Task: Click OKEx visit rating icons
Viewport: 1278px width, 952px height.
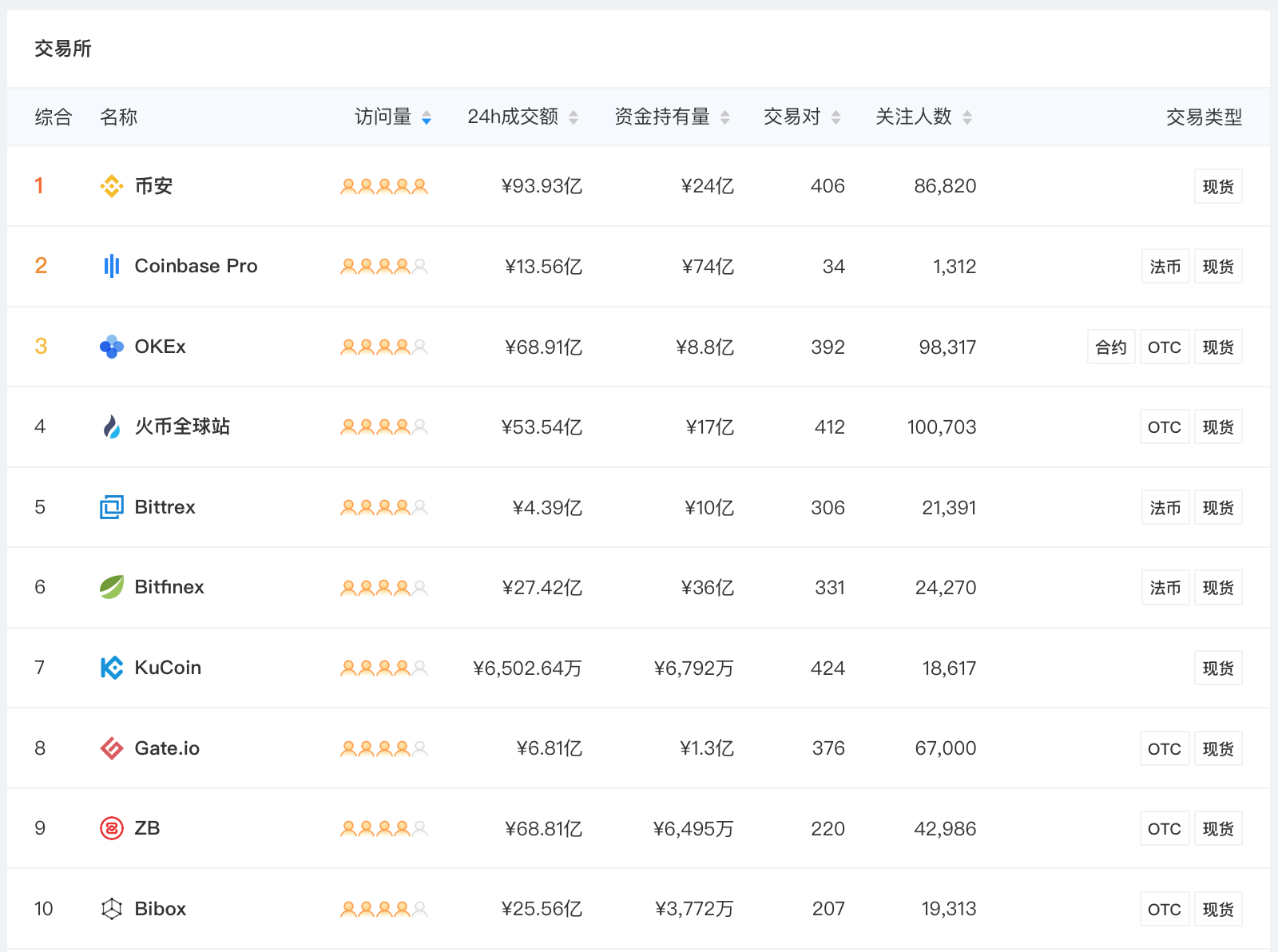Action: pyautogui.click(x=384, y=347)
